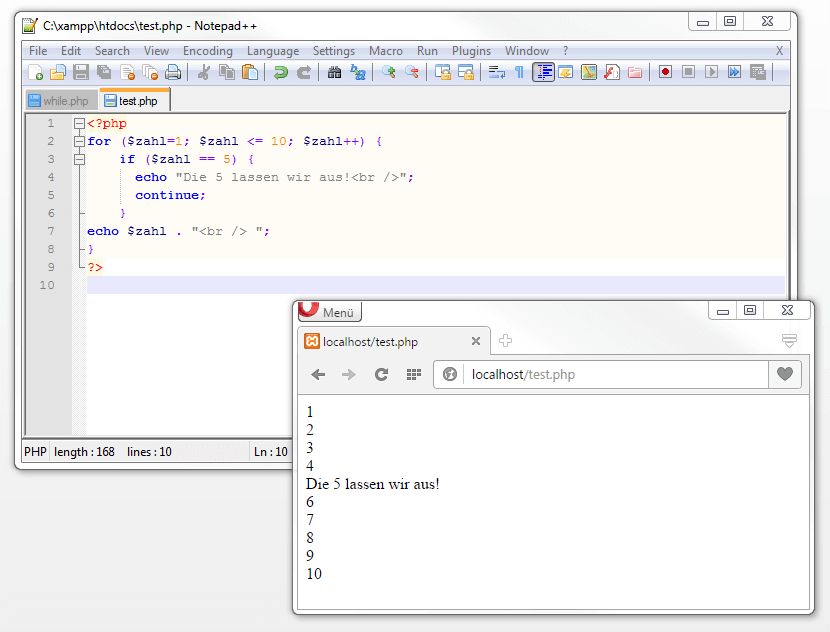Open the Run menu
The width and height of the screenshot is (830, 632).
[x=427, y=51]
